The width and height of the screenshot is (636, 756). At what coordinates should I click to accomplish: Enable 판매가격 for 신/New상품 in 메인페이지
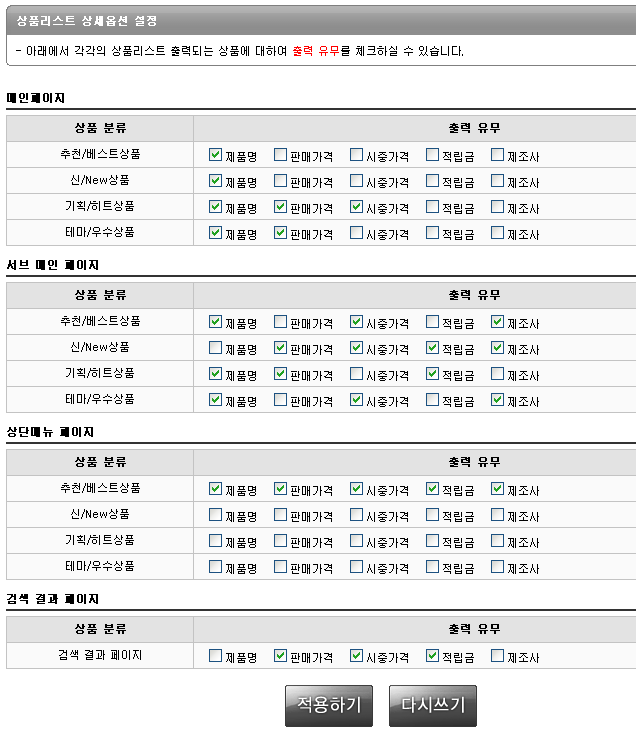[x=281, y=181]
